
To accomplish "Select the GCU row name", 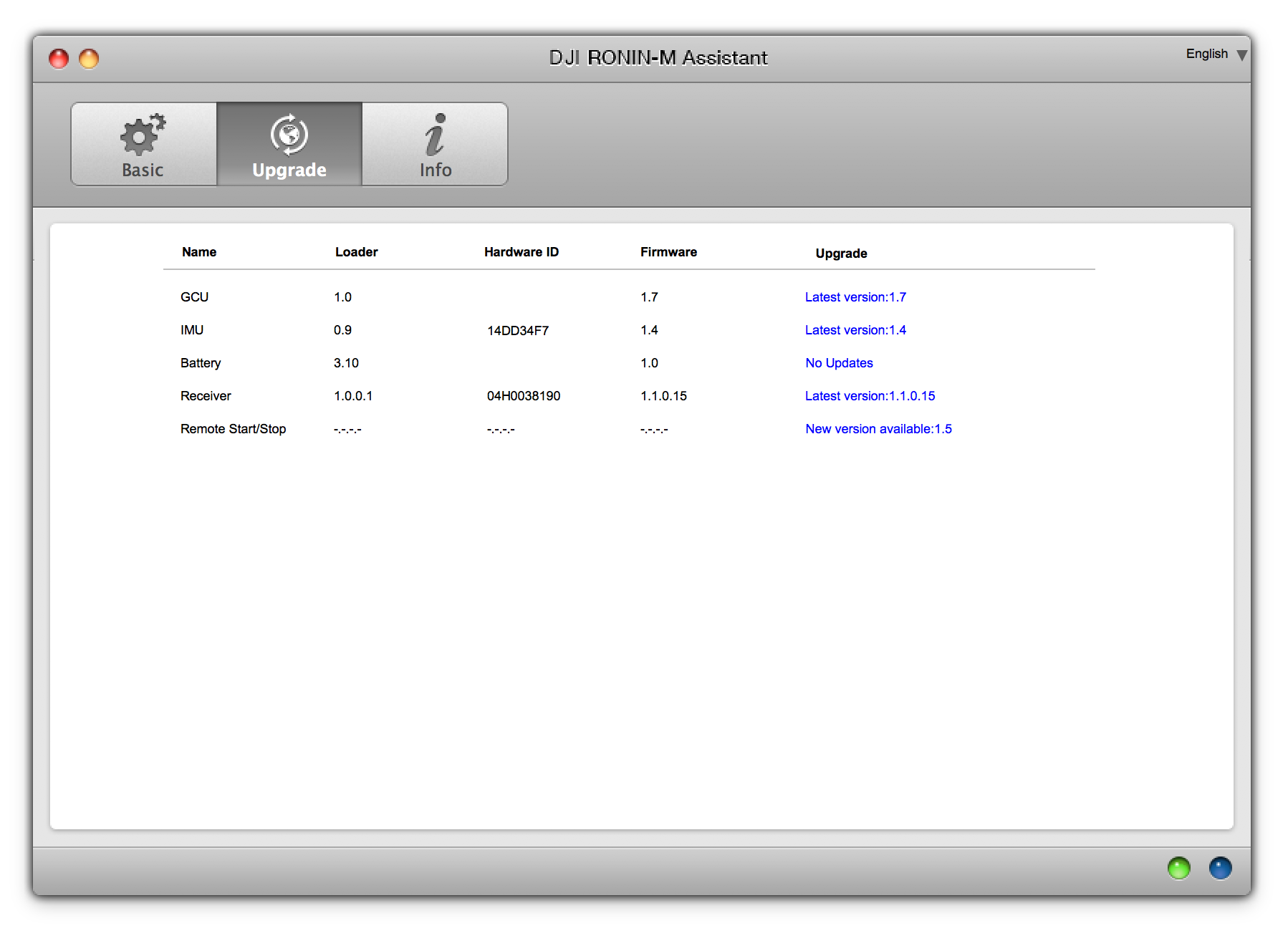I will pyautogui.click(x=194, y=297).
